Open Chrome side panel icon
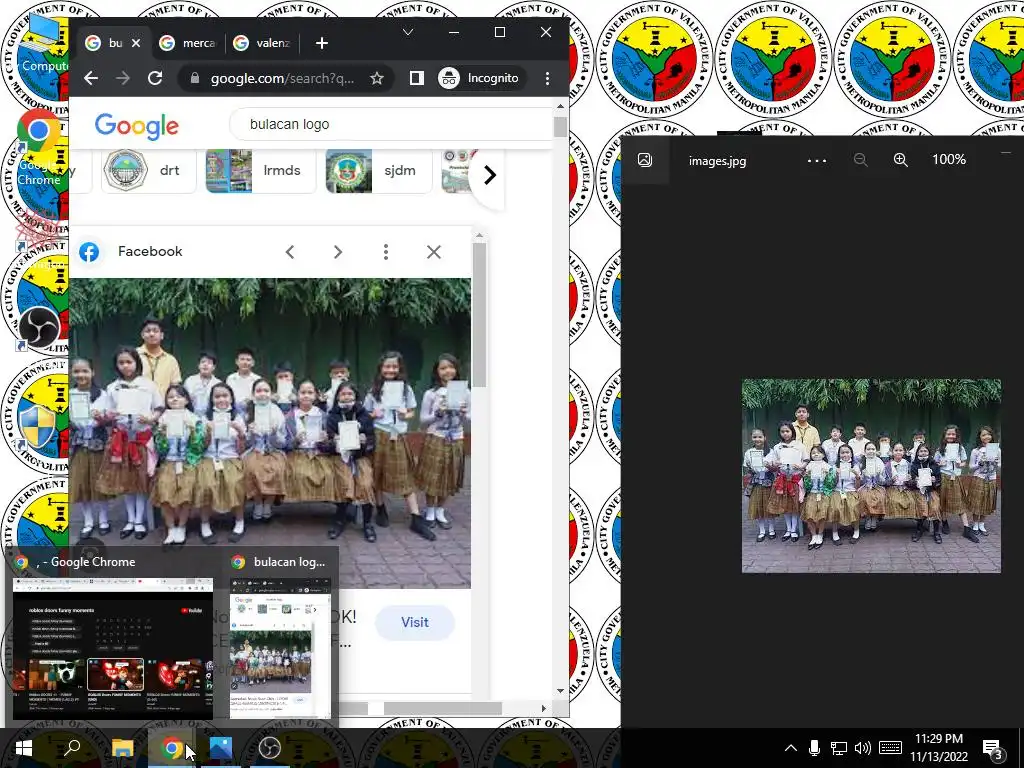The width and height of the screenshot is (1024, 768). click(x=417, y=78)
